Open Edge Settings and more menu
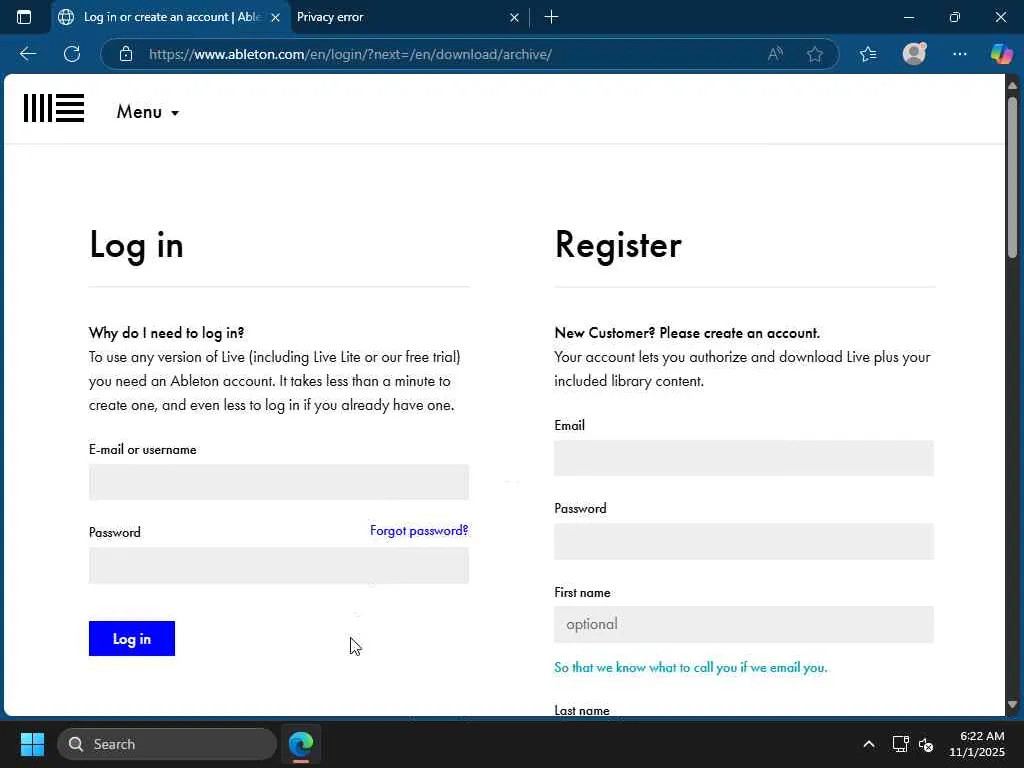 (959, 54)
